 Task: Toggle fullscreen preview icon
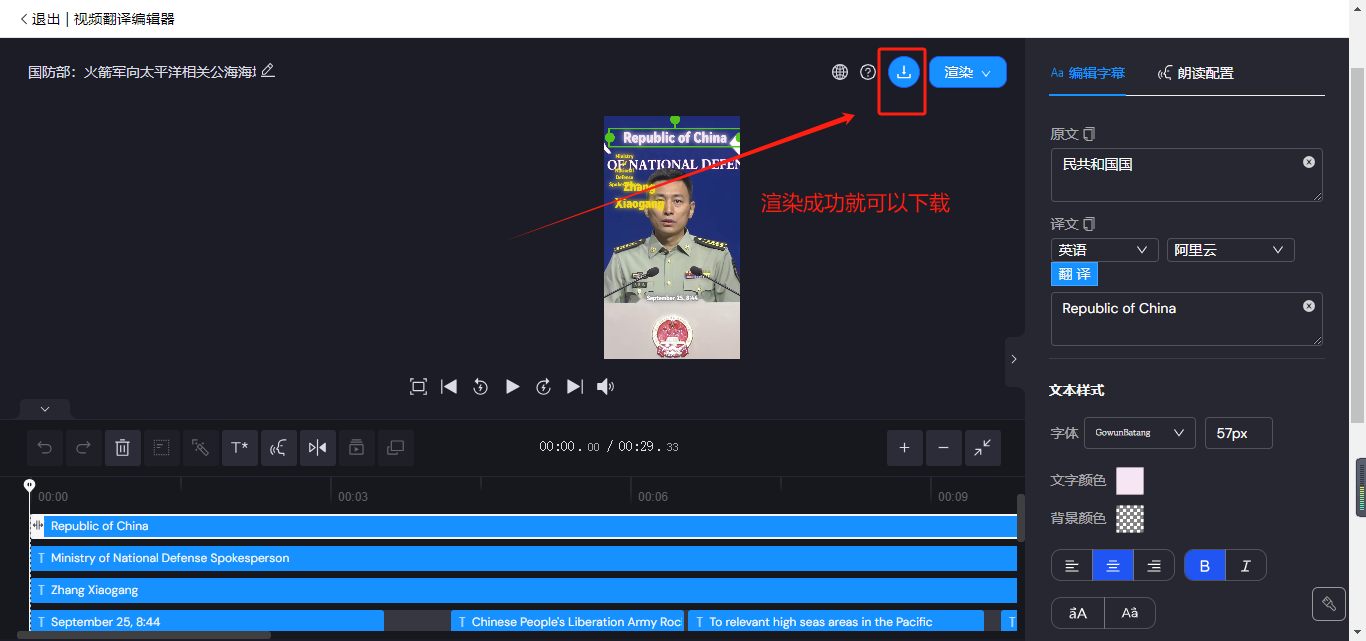click(419, 387)
